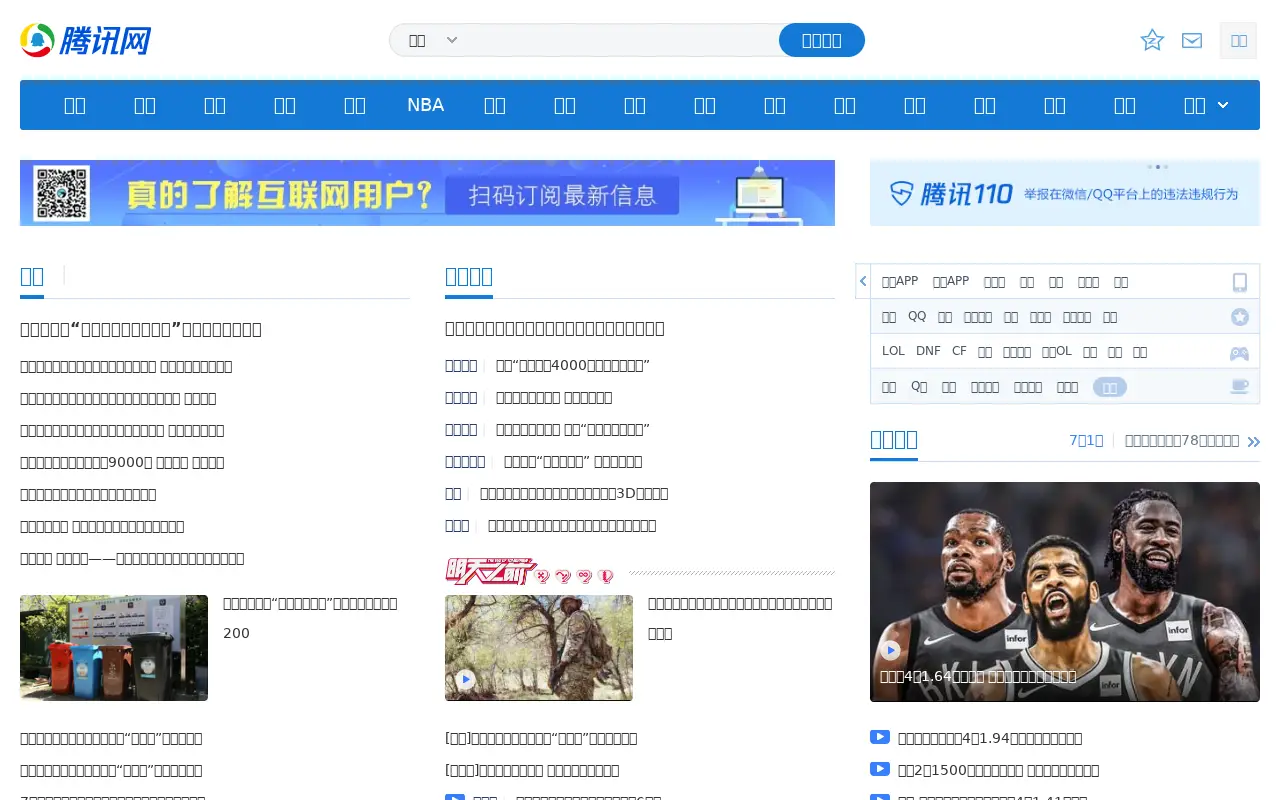Viewport: 1280px width, 800px height.
Task: Play the video on the soldier thumbnail
Action: tap(465, 680)
